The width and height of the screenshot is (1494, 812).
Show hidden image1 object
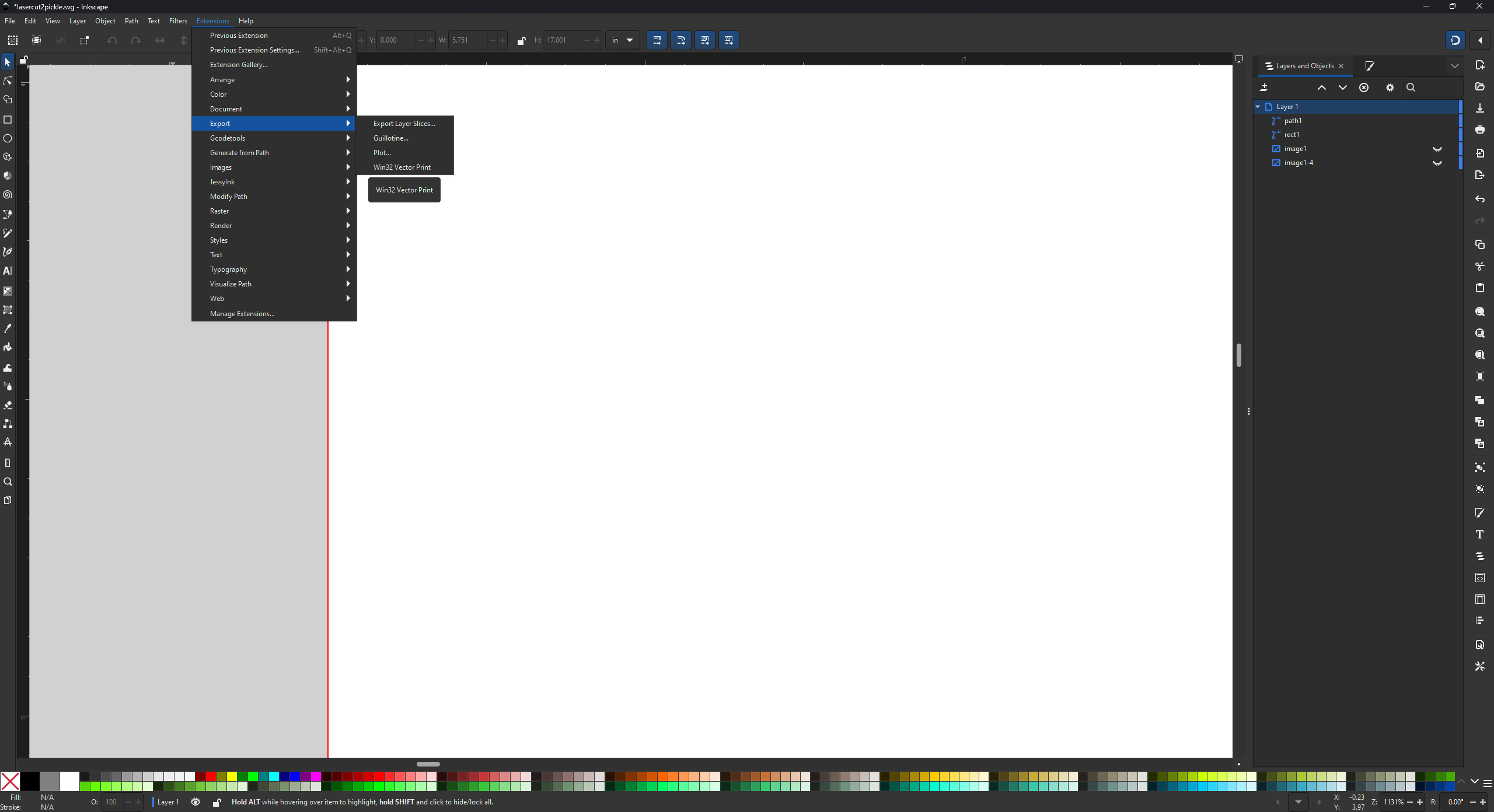[1437, 149]
